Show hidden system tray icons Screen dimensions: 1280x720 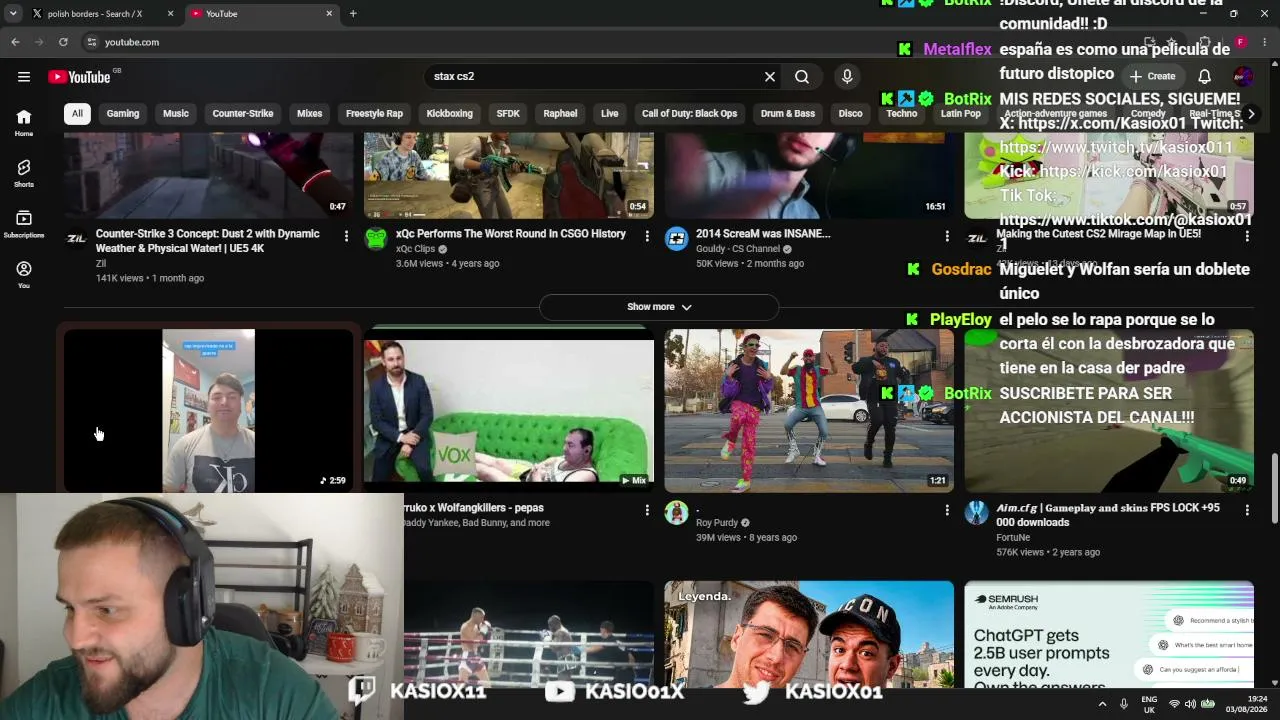[x=1103, y=704]
